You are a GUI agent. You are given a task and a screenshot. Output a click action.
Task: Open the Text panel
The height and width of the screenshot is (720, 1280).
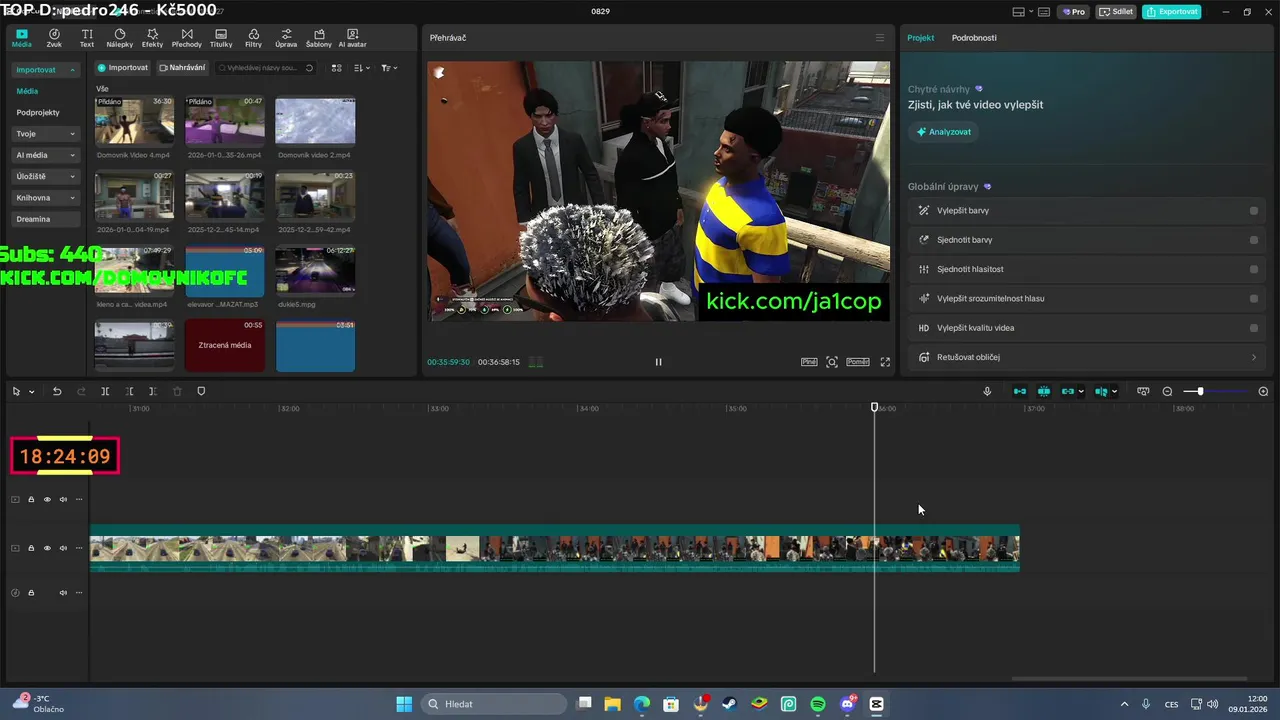click(87, 38)
